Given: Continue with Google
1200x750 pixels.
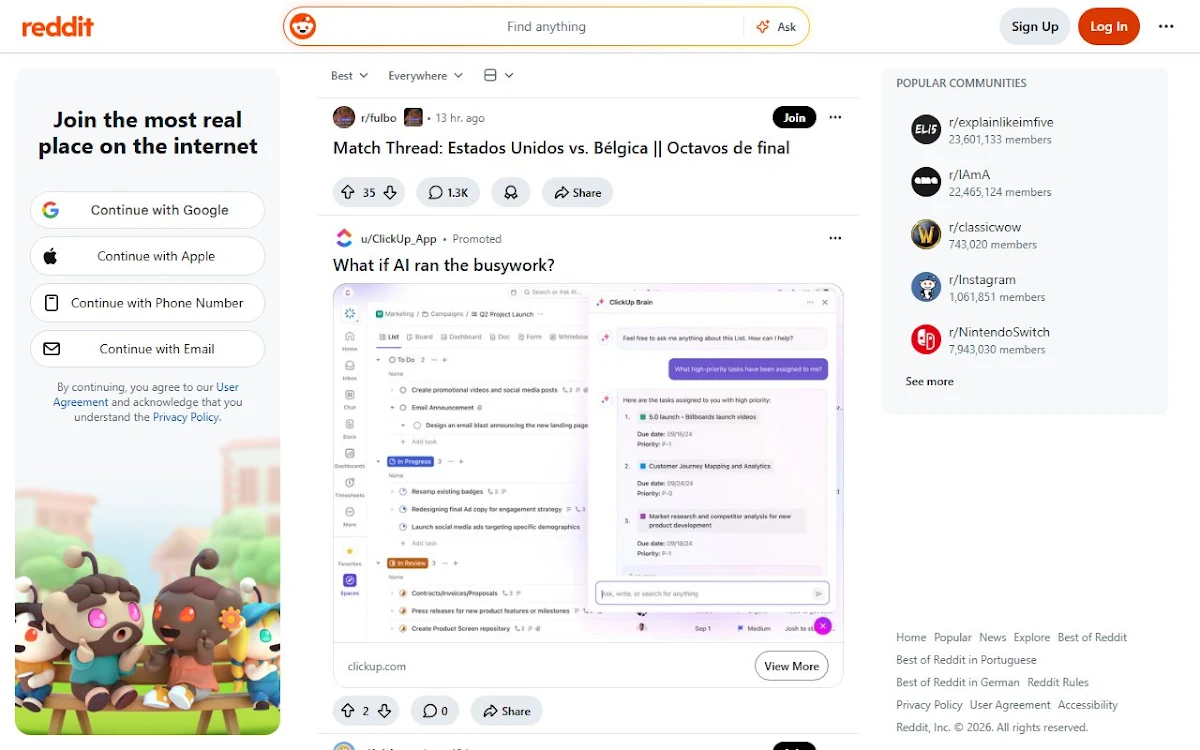Looking at the screenshot, I should tap(148, 210).
